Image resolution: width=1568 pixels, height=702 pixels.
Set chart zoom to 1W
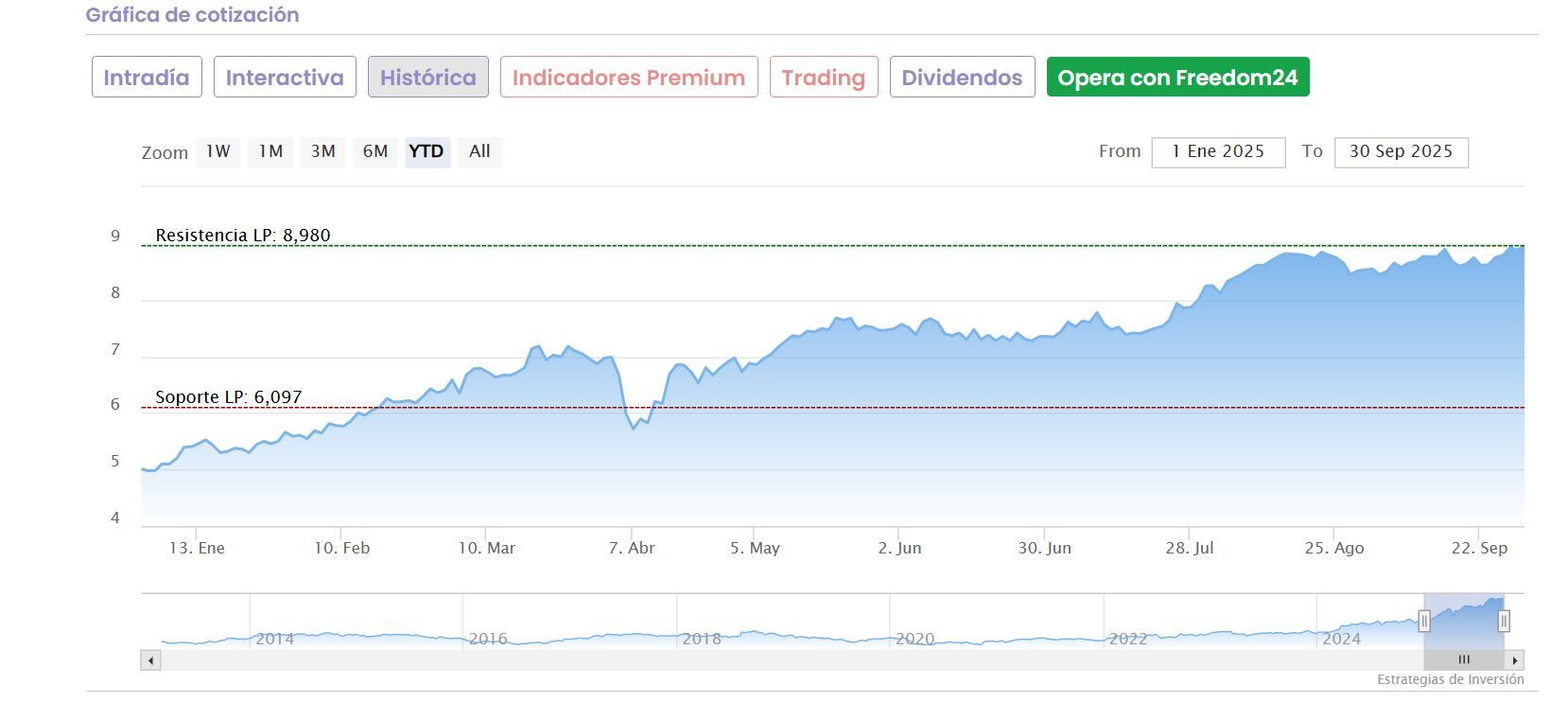(218, 151)
